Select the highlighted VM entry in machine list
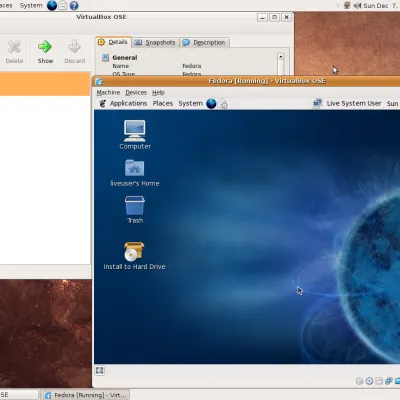The image size is (400, 400). click(45, 84)
